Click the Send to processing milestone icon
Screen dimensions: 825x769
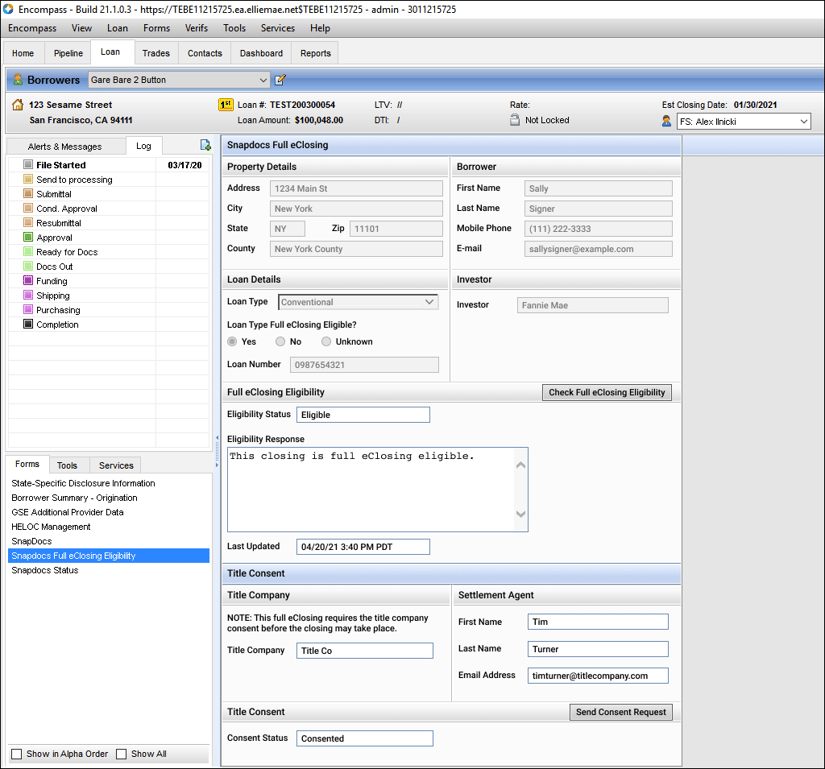click(x=28, y=179)
